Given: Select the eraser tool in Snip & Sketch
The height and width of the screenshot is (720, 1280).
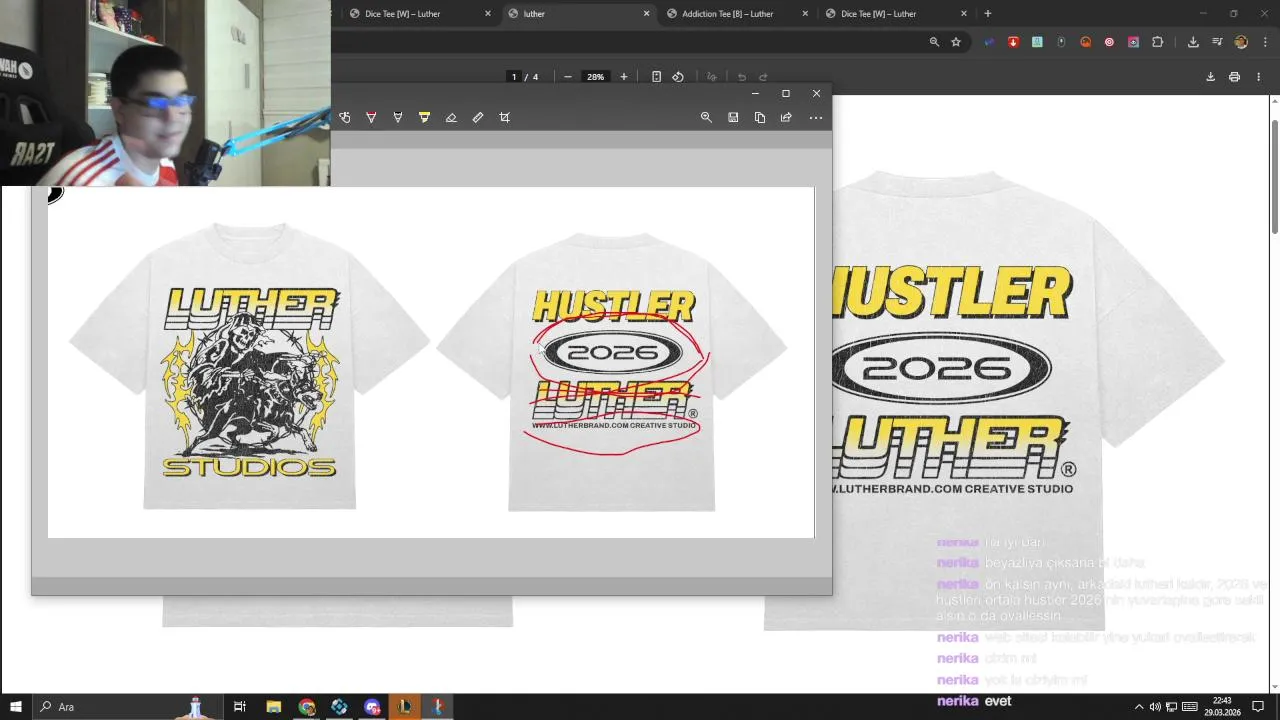Looking at the screenshot, I should 451,117.
